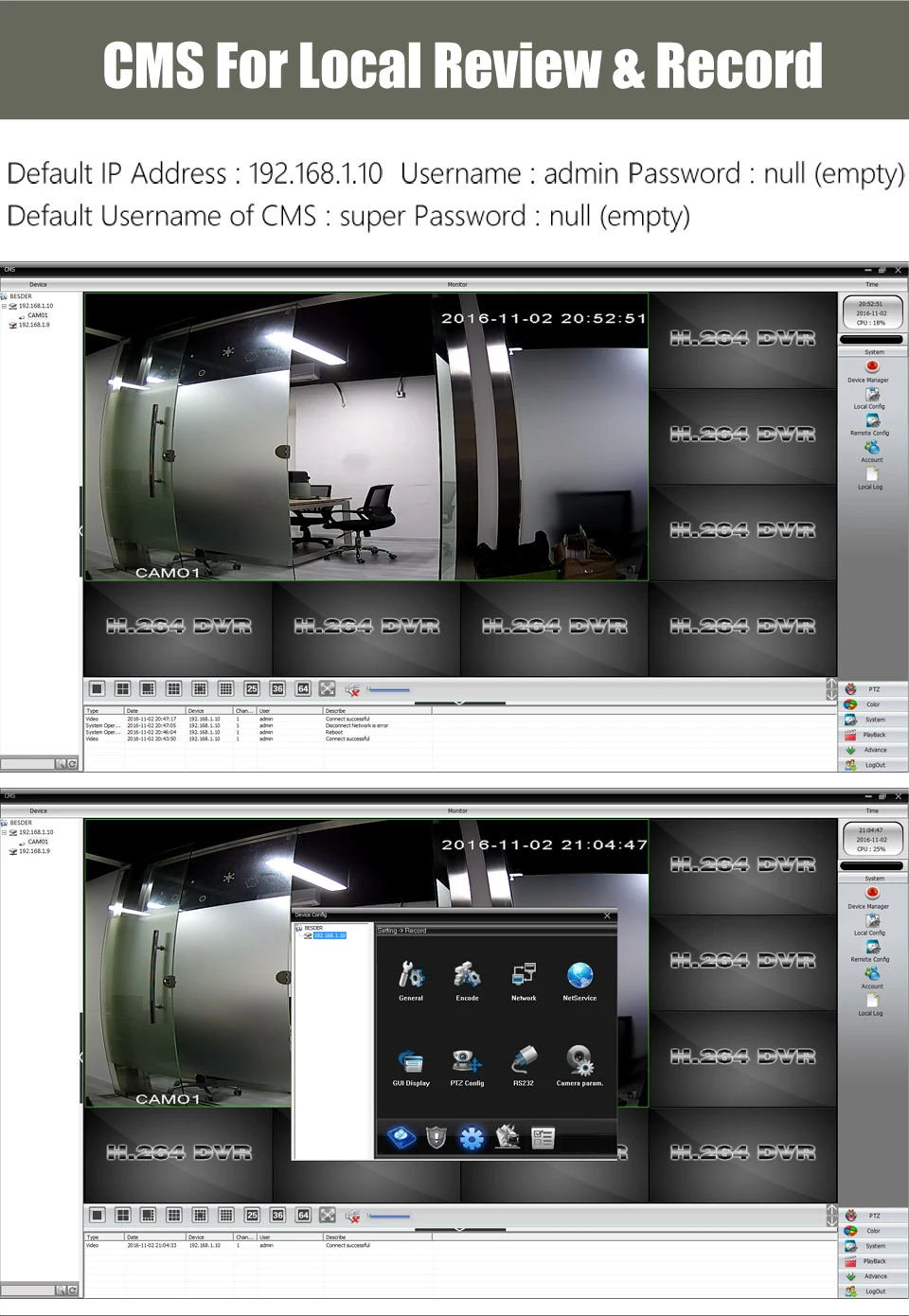This screenshot has height=1316, width=909.
Task: Select 36-view layout in upper CMS window
Action: tap(277, 688)
